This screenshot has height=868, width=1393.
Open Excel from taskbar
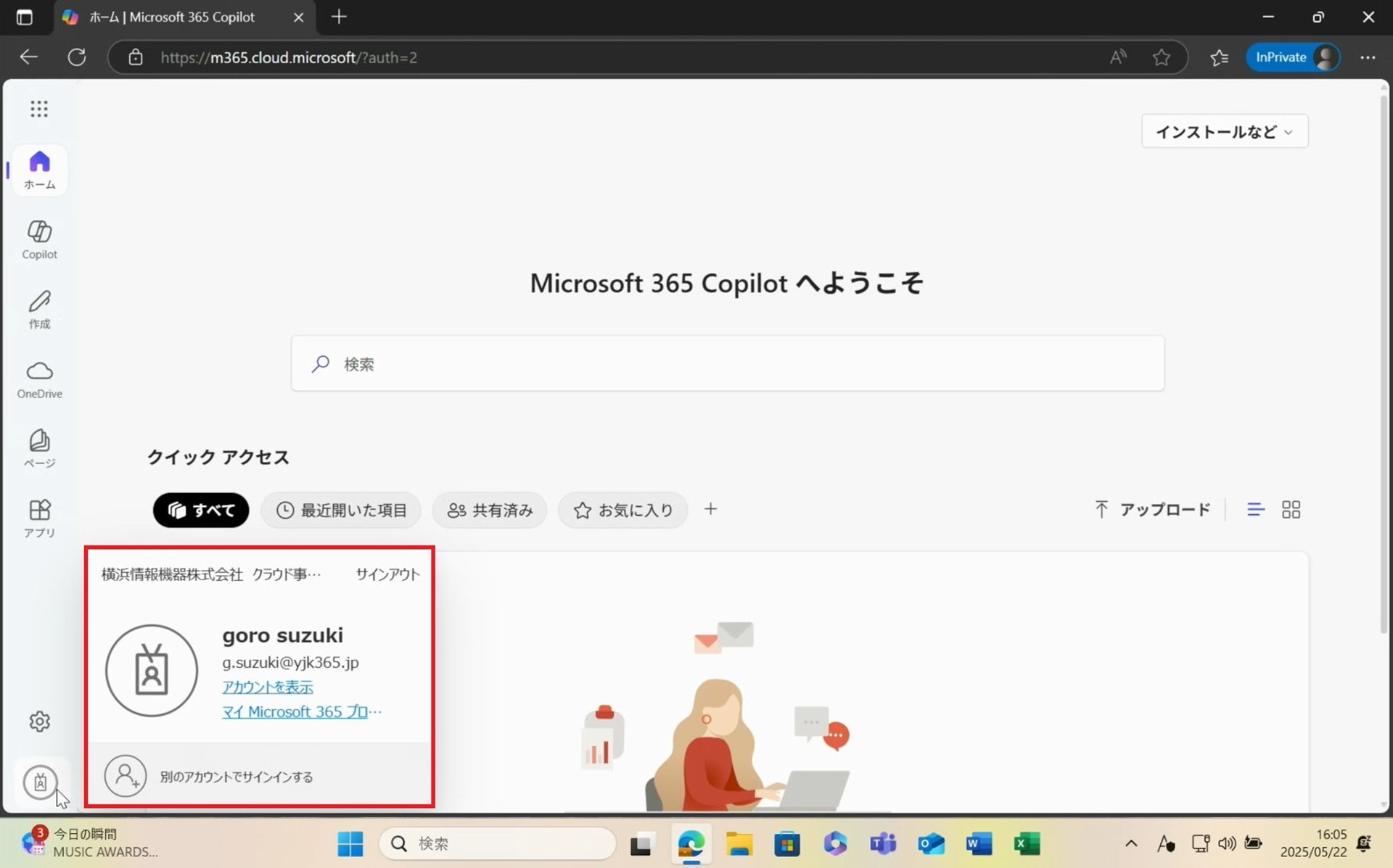click(x=1027, y=843)
